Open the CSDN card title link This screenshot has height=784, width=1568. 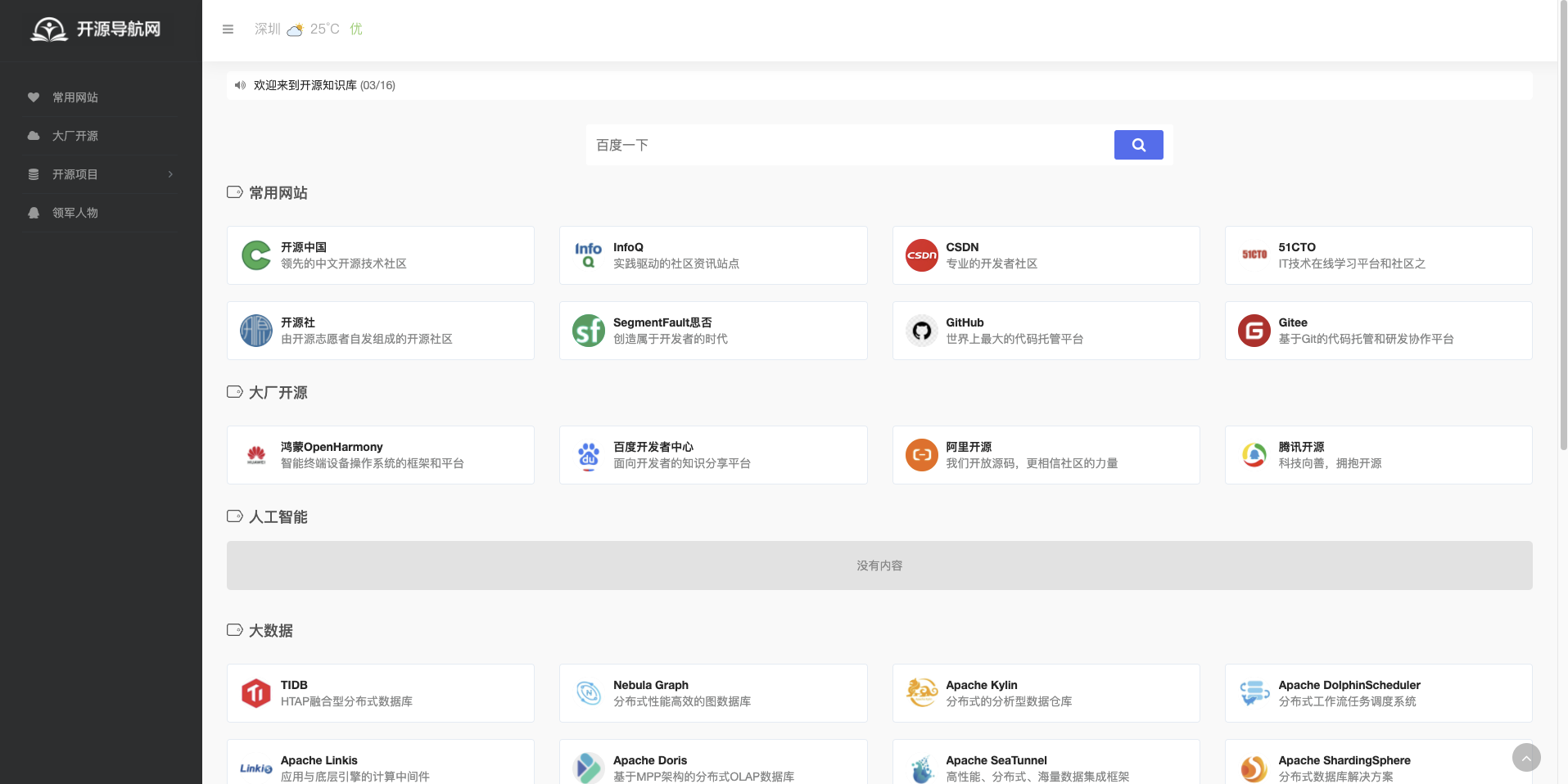pyautogui.click(x=962, y=247)
